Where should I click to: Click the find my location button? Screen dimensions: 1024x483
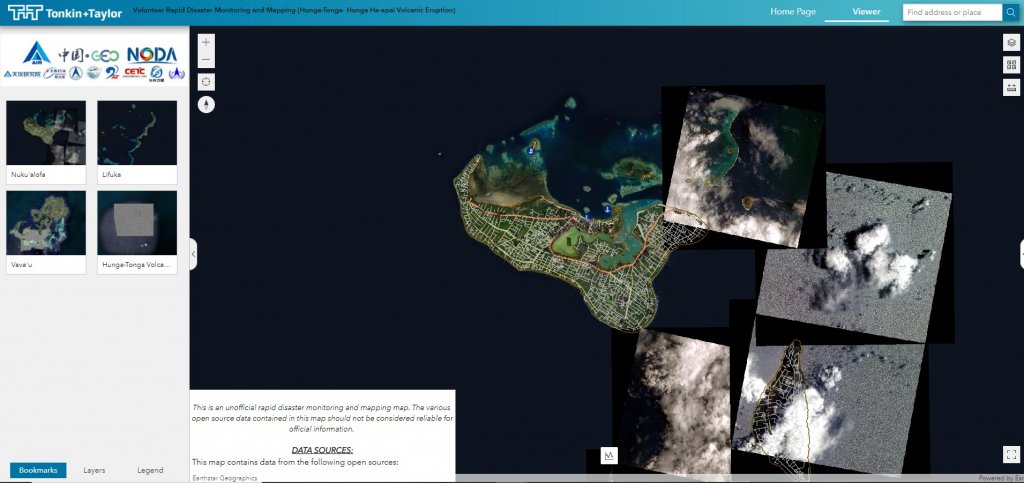(206, 82)
